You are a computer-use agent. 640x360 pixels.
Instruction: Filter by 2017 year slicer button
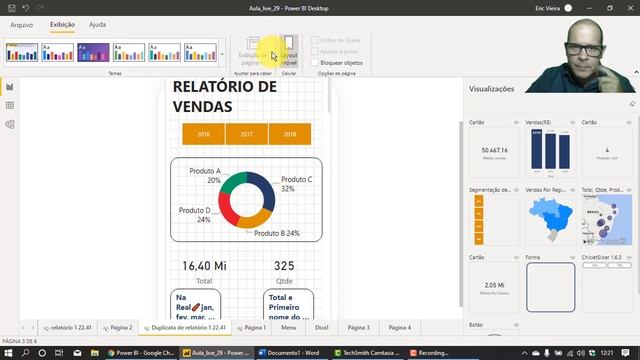point(247,134)
